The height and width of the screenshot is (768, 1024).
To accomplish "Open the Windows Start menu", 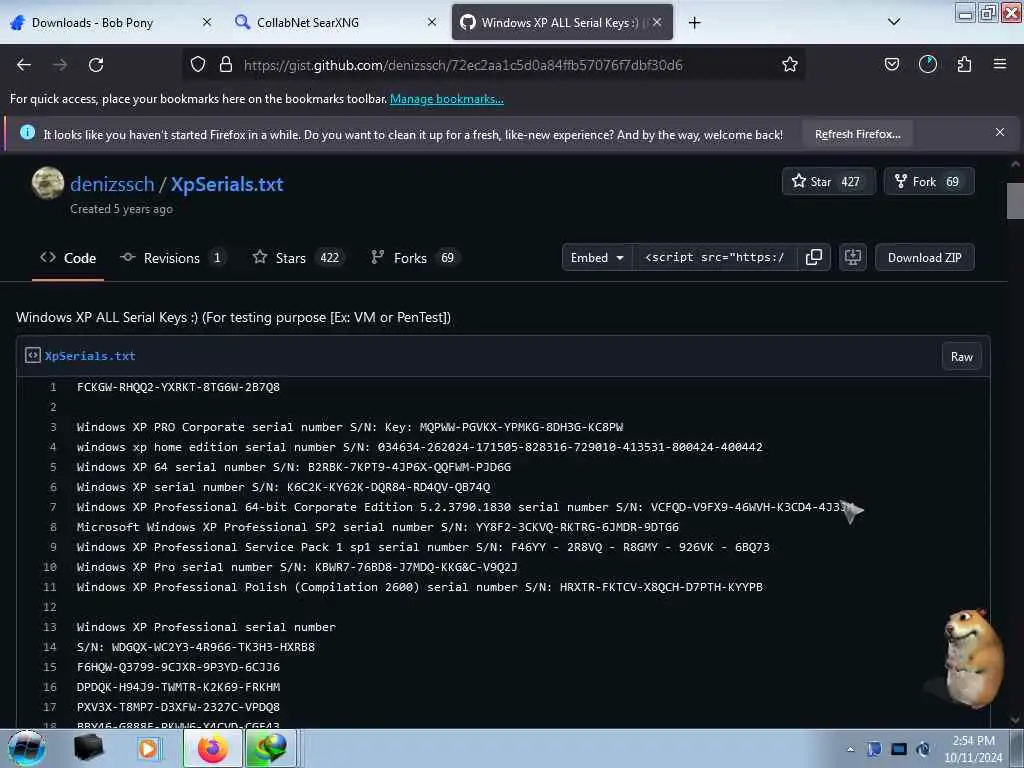I will 26,748.
